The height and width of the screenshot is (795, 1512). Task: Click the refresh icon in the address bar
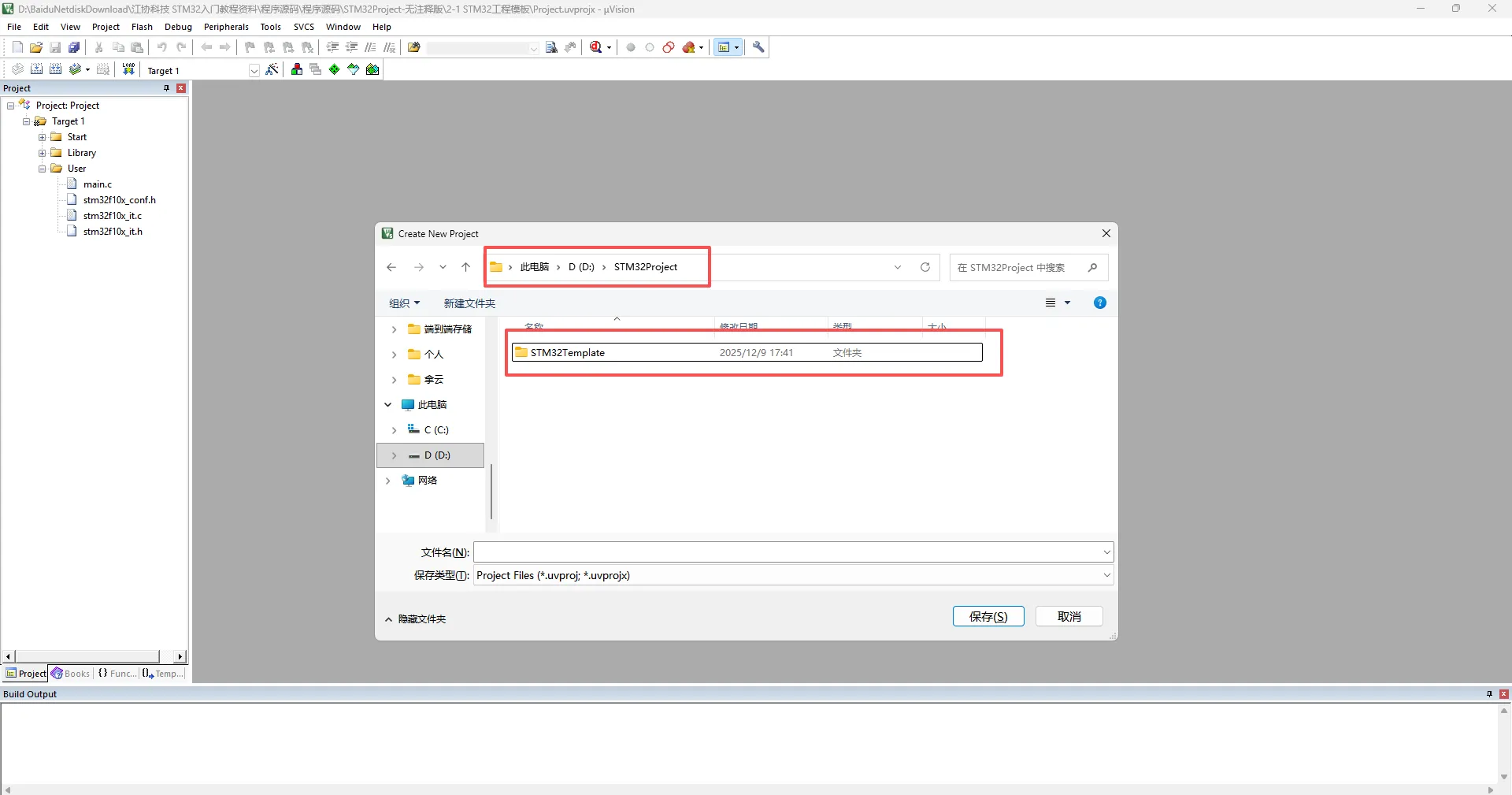pyautogui.click(x=925, y=267)
